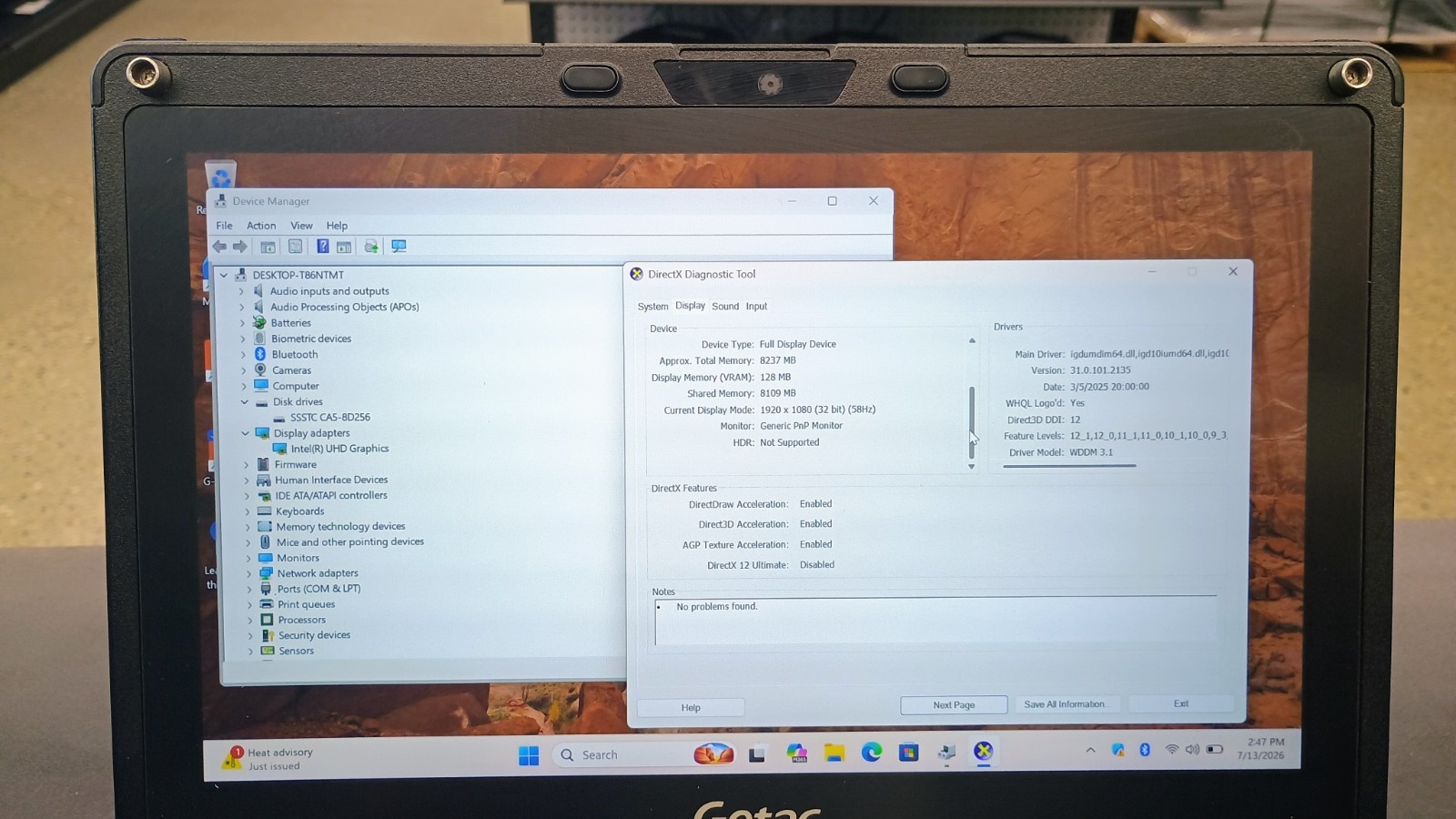Launch Microsoft Edge from taskbar

point(872,752)
